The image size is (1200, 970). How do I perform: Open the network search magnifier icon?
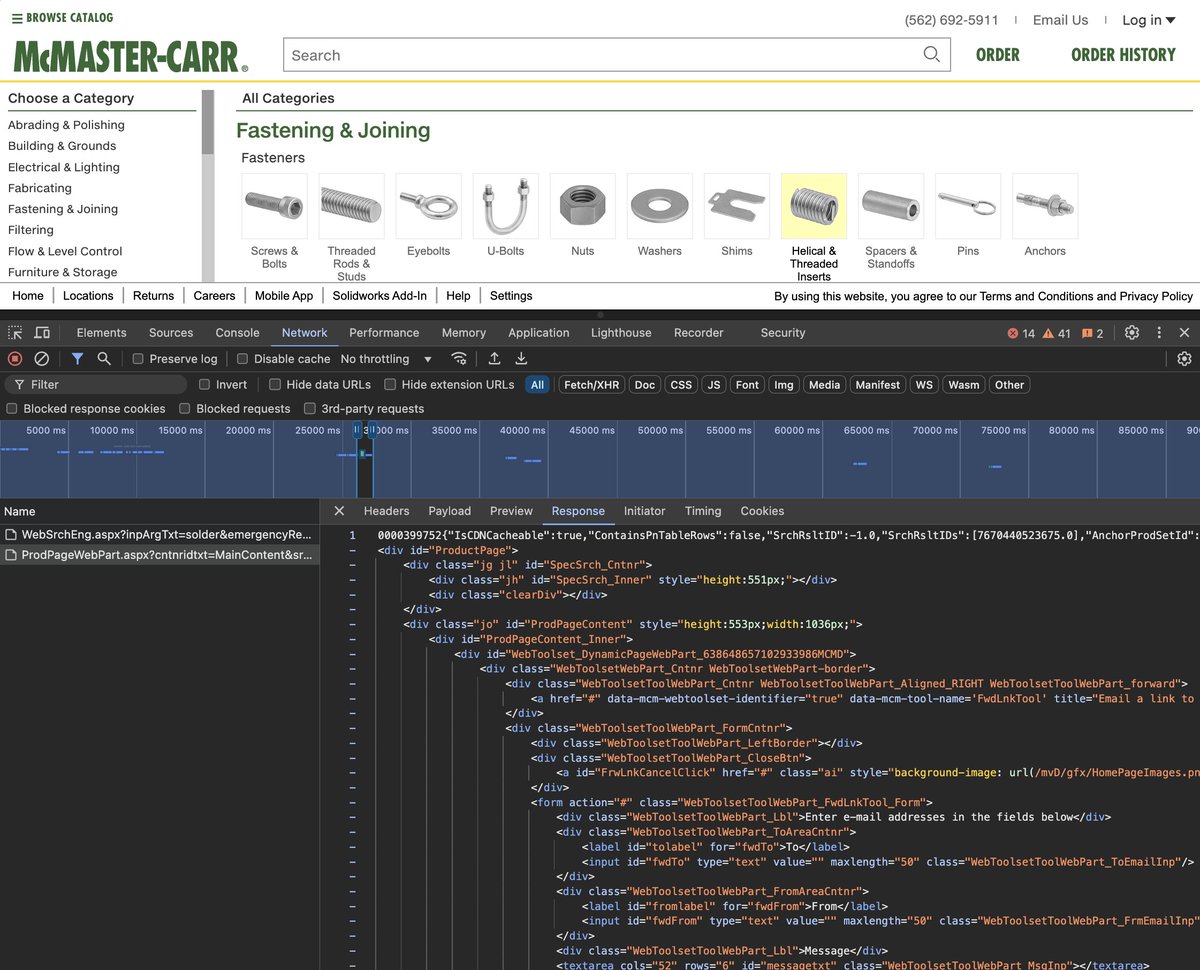[x=104, y=359]
